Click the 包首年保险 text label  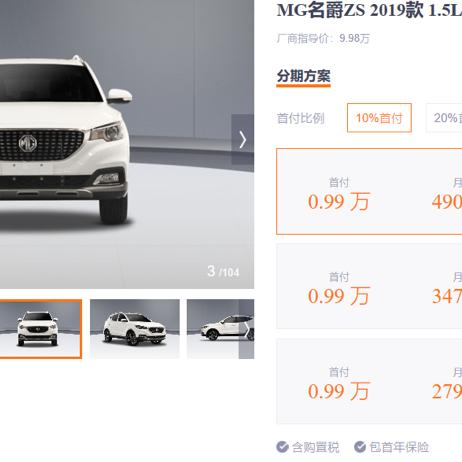[x=399, y=447]
